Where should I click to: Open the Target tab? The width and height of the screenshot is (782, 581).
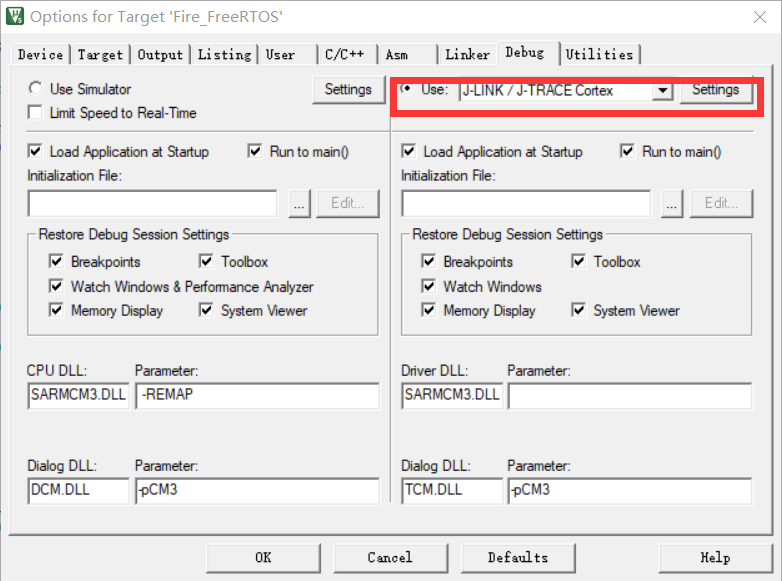100,54
